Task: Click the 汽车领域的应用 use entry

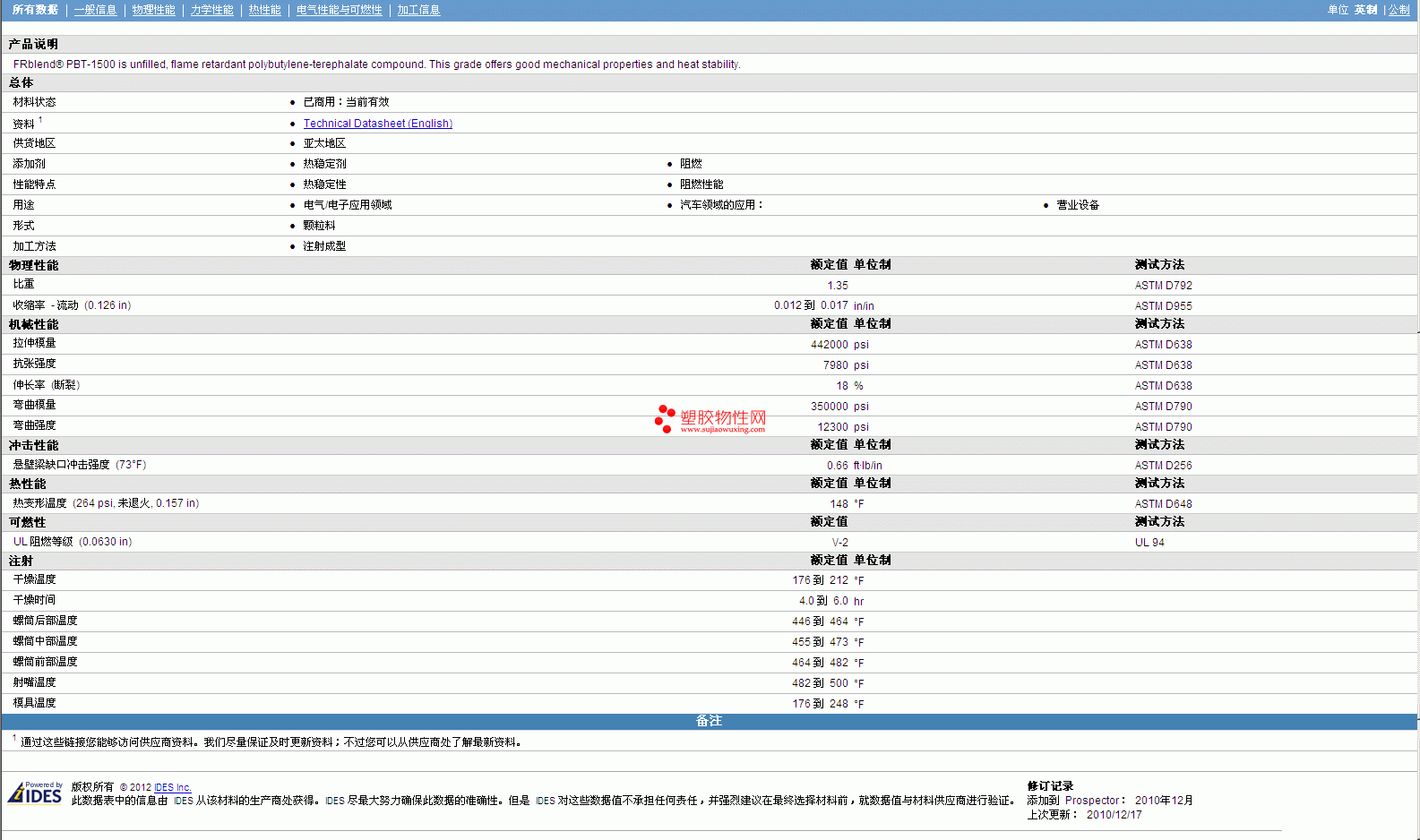Action: 721,205
